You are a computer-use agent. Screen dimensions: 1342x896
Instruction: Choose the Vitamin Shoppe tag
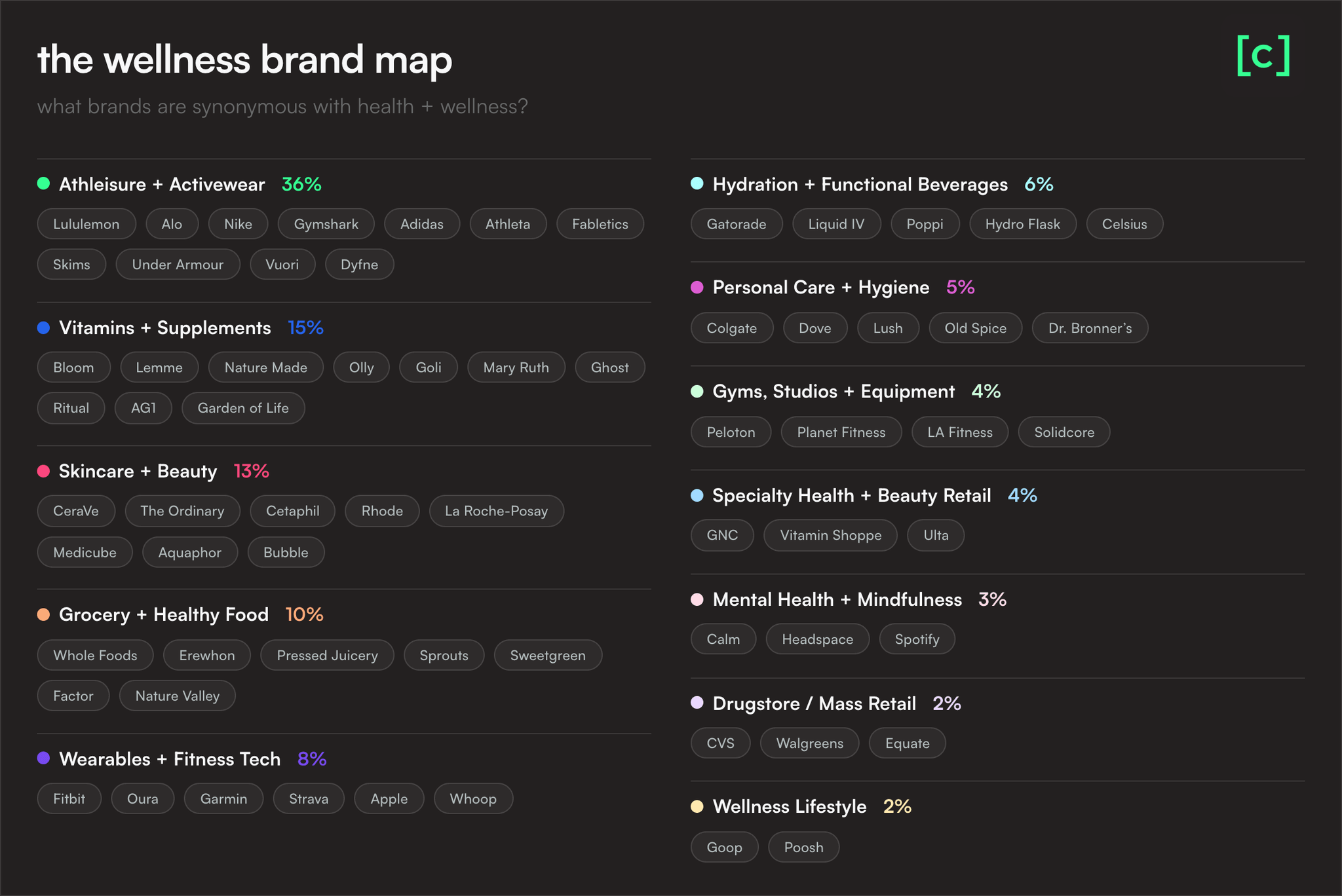pos(830,535)
